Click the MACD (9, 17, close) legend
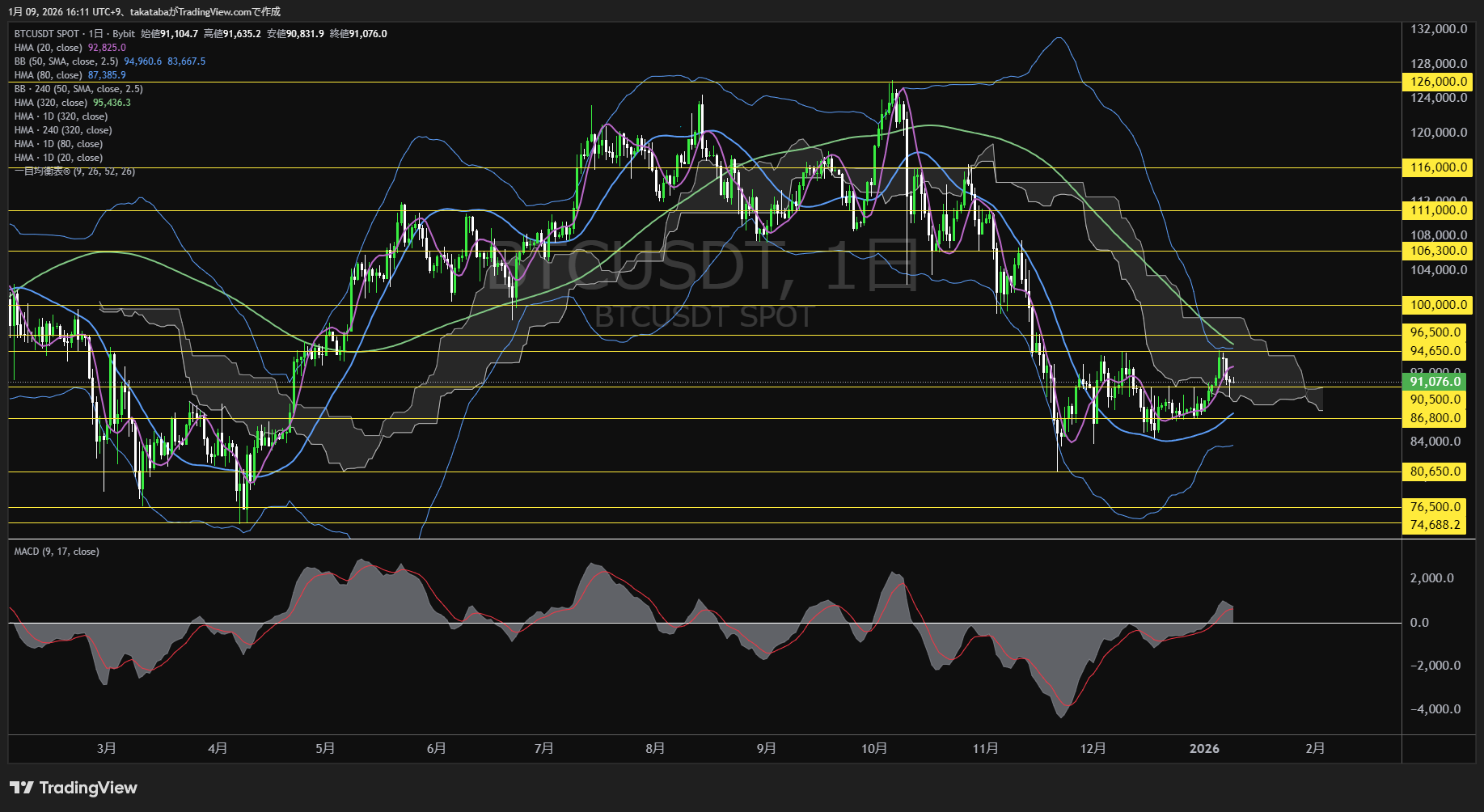 tap(57, 552)
